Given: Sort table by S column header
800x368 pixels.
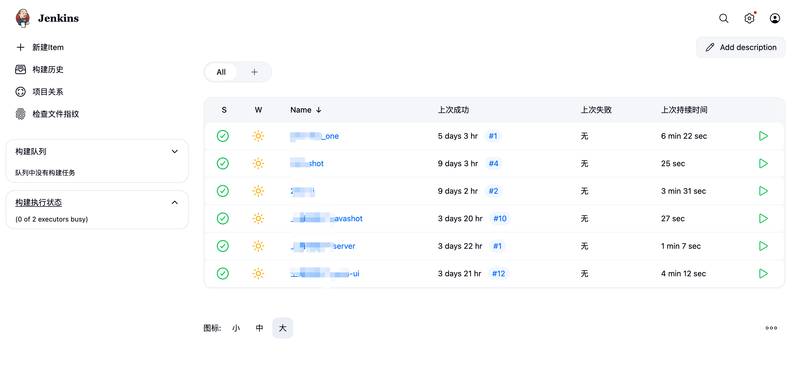Looking at the screenshot, I should click(x=224, y=110).
